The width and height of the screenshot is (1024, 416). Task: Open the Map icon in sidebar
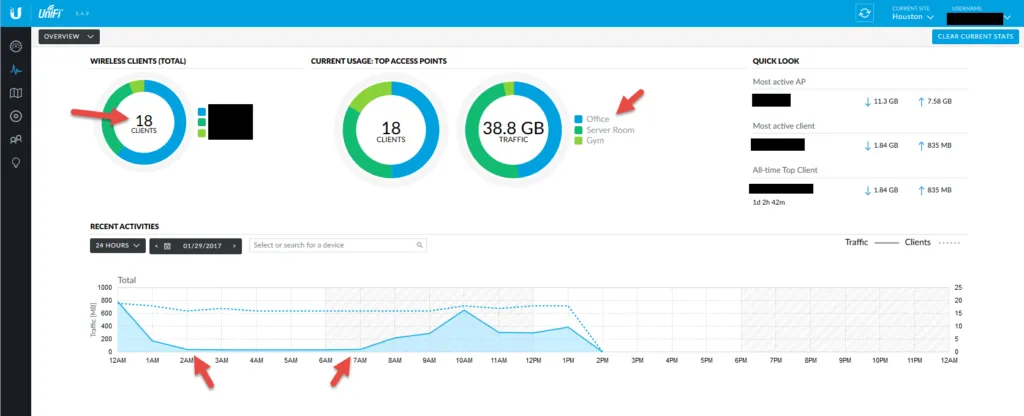(15, 93)
